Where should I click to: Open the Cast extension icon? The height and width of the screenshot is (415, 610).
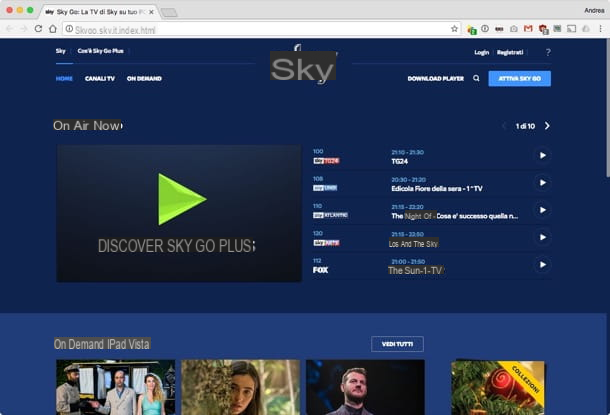pos(571,29)
